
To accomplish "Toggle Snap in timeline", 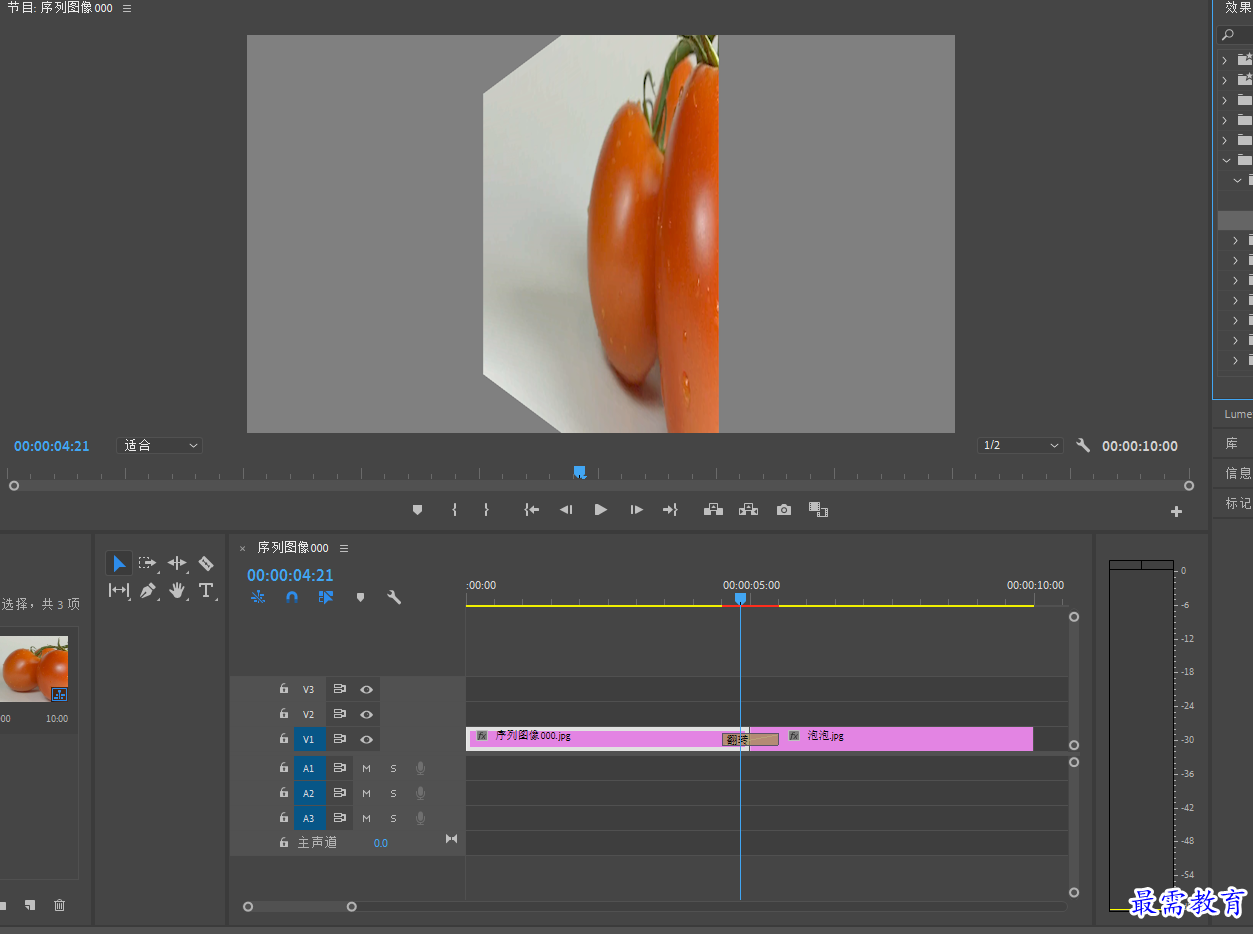I will pos(292,597).
